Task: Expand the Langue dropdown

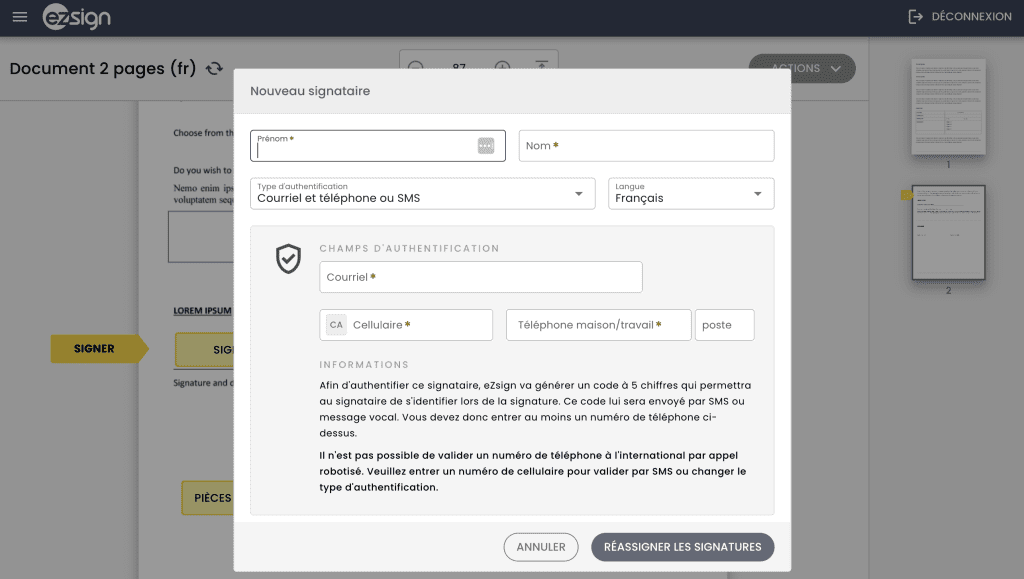Action: [691, 193]
